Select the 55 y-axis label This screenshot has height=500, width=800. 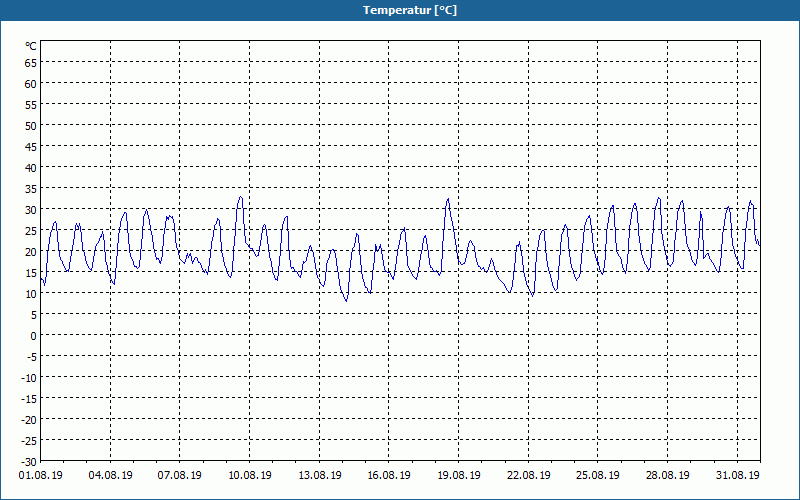(31, 105)
